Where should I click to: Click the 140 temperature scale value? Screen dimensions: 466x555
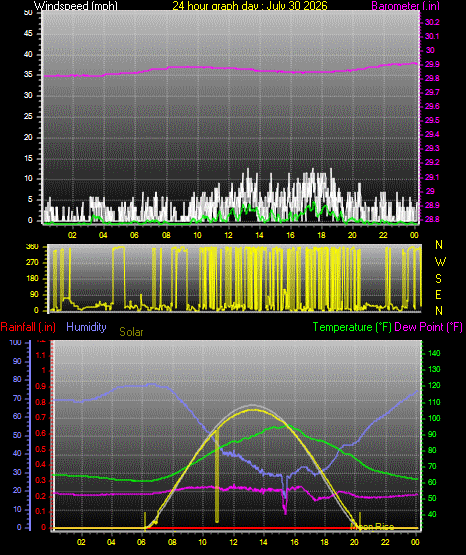tap(434, 353)
